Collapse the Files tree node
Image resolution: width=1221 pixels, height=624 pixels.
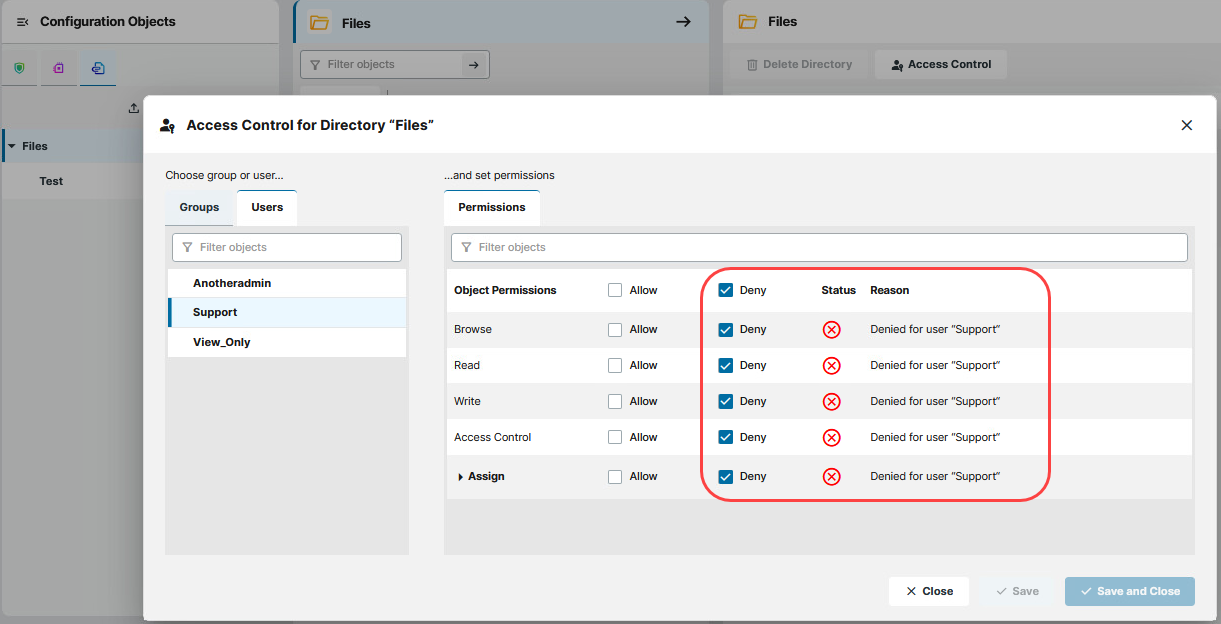(x=11, y=146)
